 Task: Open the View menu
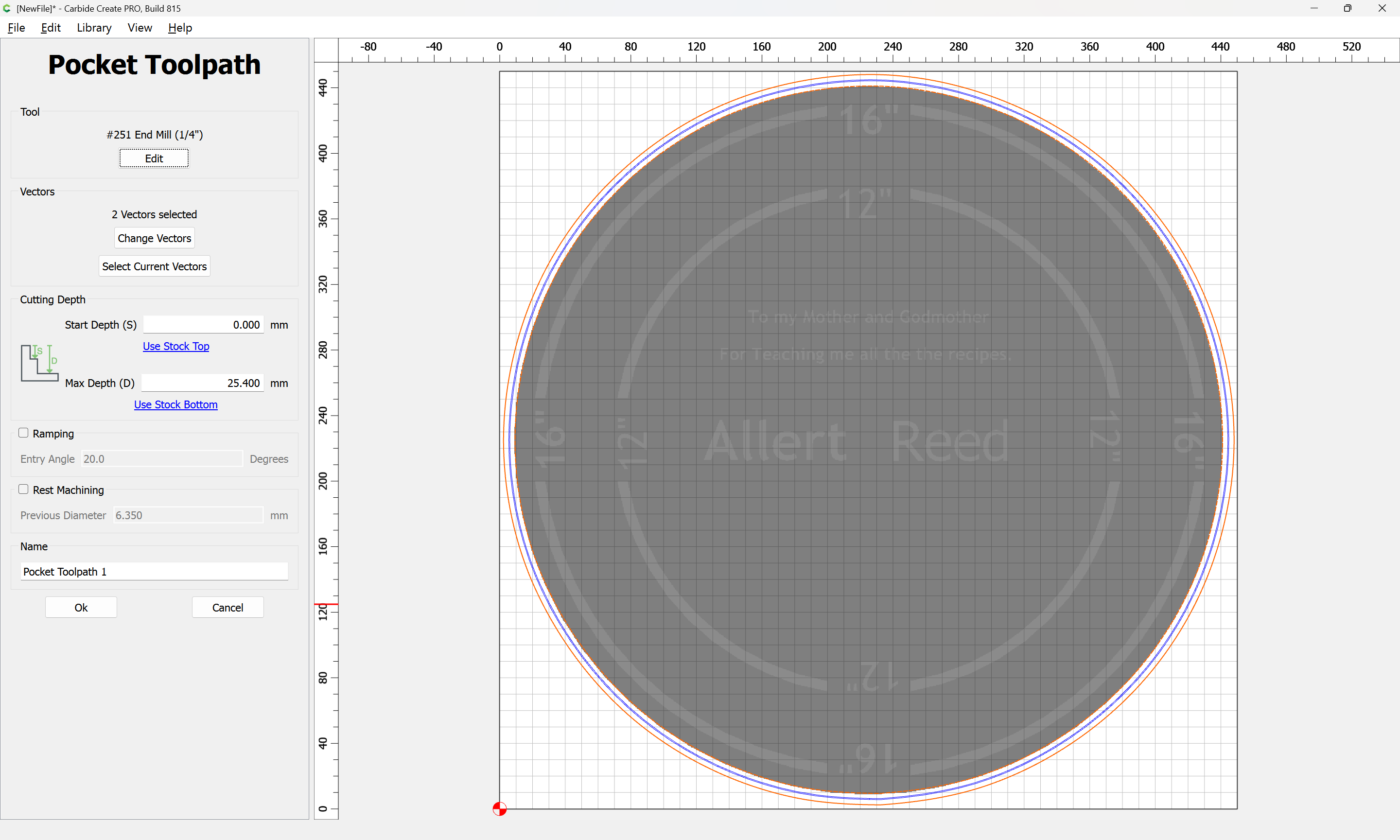coord(140,28)
